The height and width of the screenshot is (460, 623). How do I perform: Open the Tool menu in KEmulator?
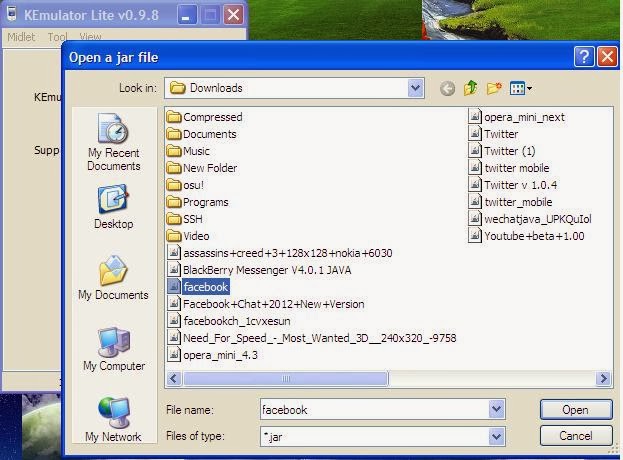(57, 37)
